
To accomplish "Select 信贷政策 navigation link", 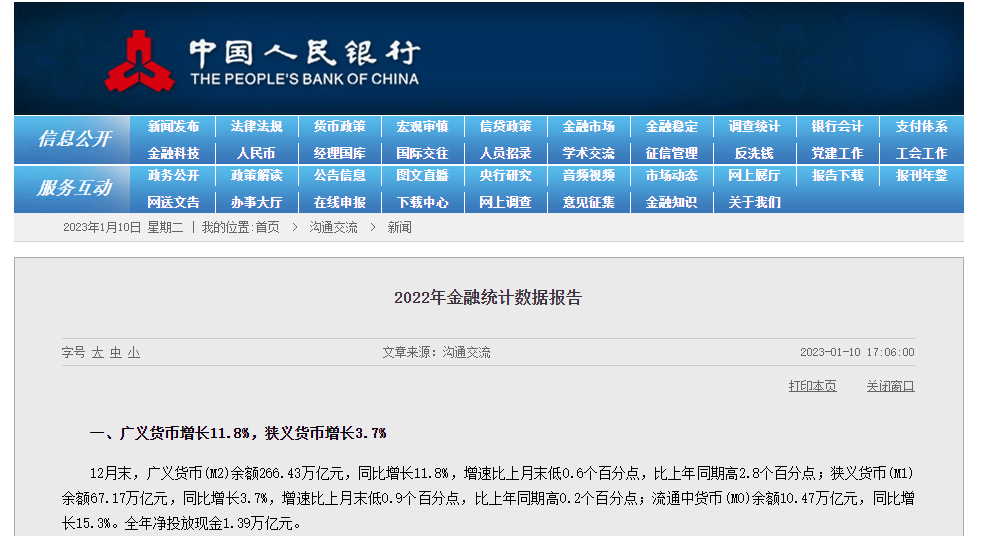I will [505, 126].
